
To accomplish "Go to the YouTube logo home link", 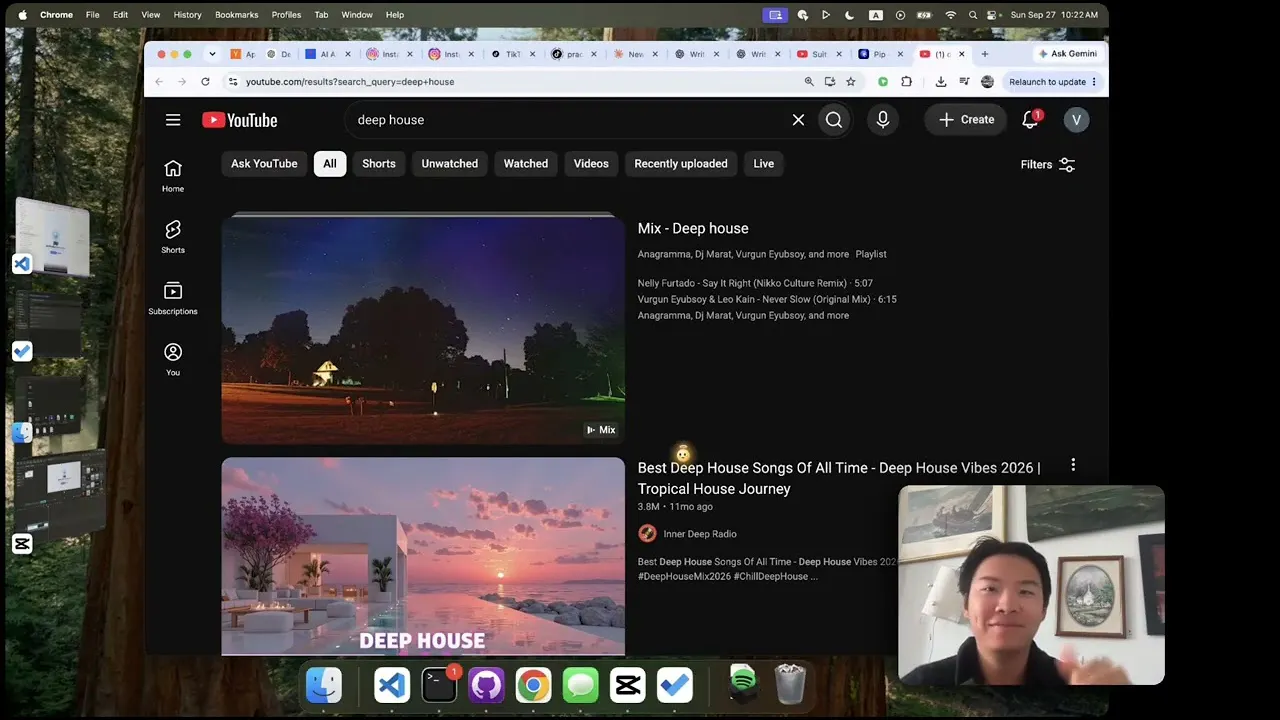I will tap(240, 120).
